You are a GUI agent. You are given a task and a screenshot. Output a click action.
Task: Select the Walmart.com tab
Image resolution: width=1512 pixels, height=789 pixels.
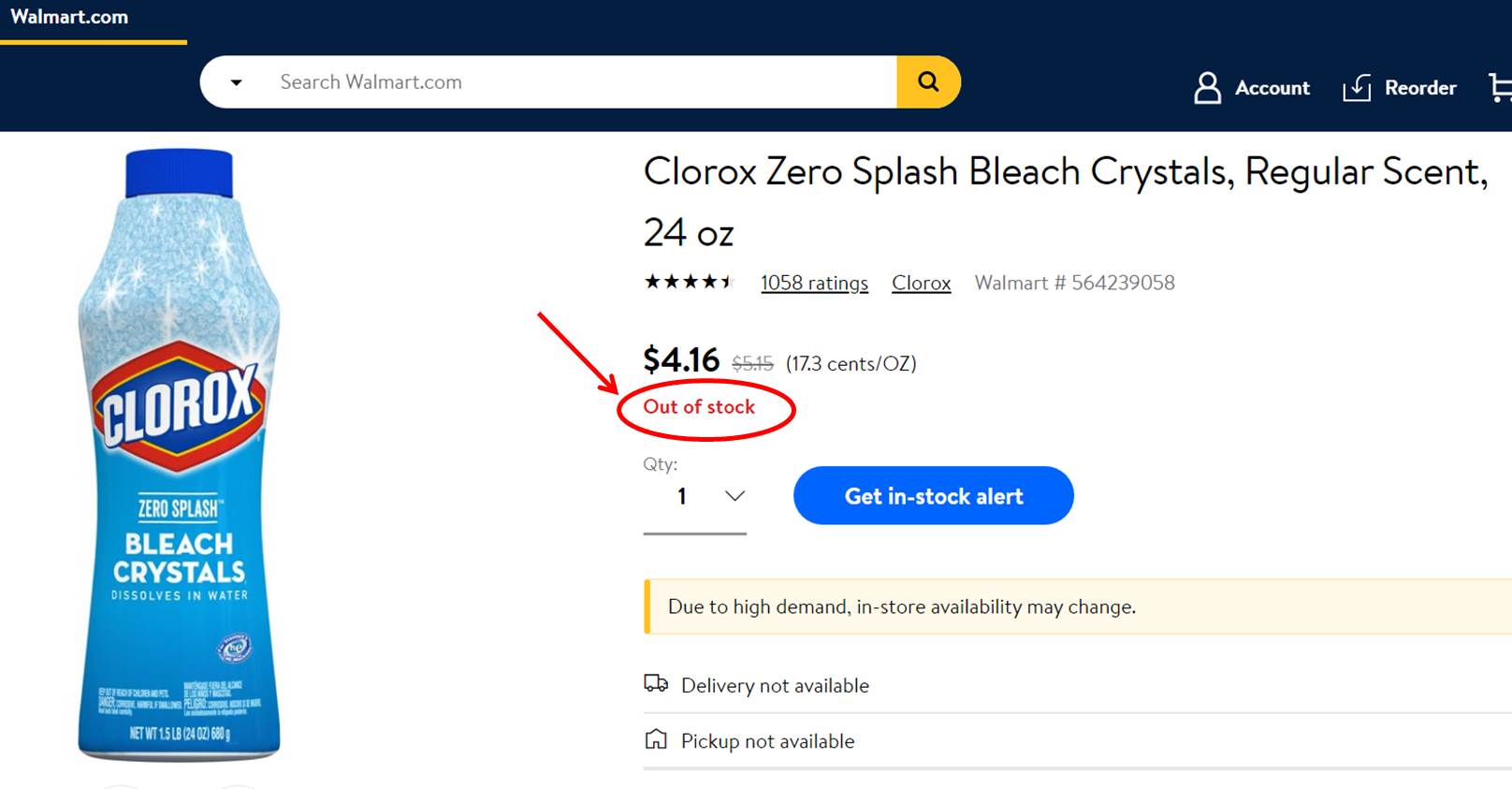click(69, 17)
